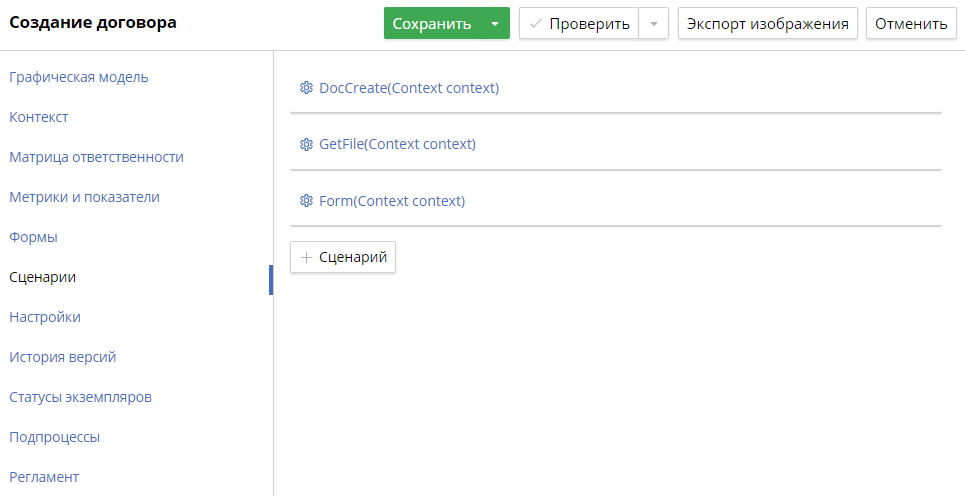The image size is (965, 496).
Task: Click the plus icon on Сценарий button
Action: (306, 257)
